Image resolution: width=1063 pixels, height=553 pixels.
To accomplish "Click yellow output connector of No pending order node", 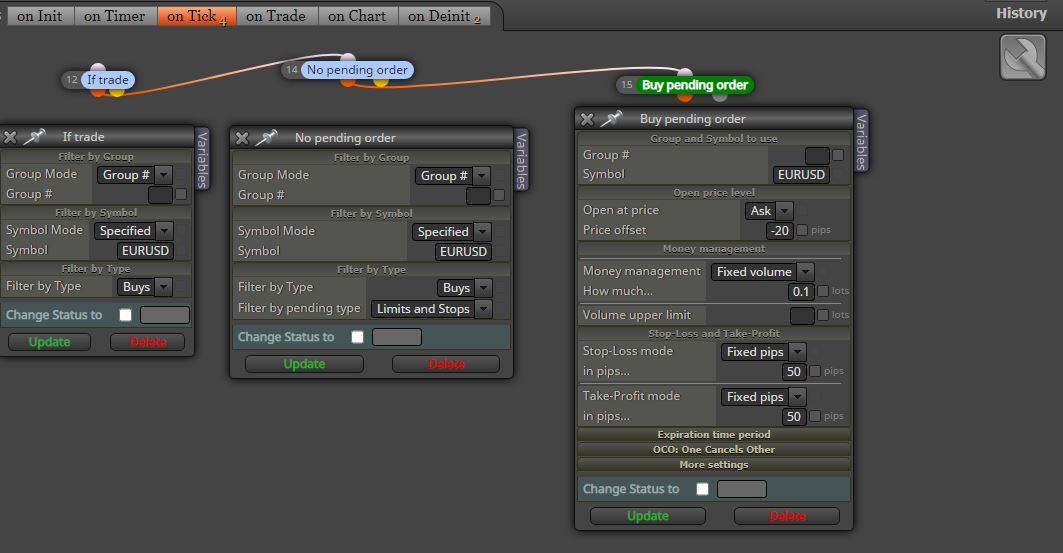I will click(x=381, y=82).
